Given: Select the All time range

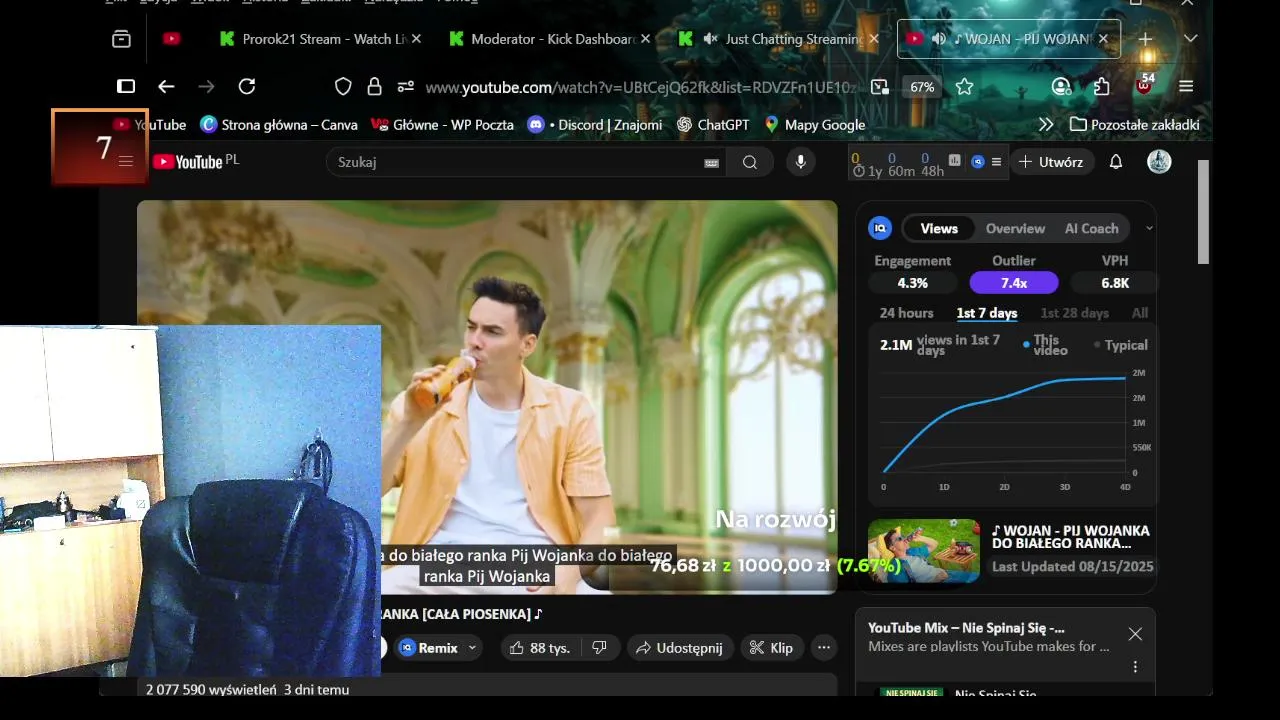Looking at the screenshot, I should tap(1140, 313).
